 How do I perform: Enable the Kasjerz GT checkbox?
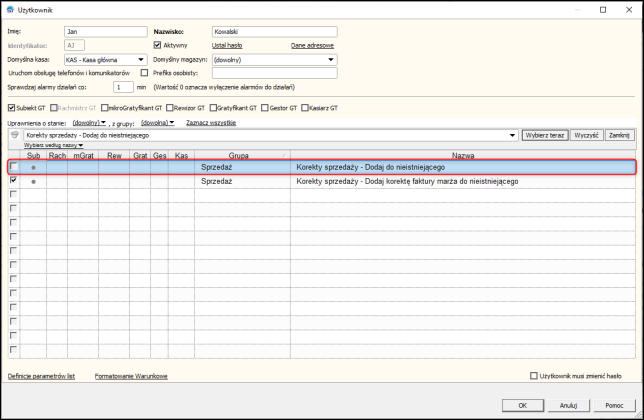(304, 108)
